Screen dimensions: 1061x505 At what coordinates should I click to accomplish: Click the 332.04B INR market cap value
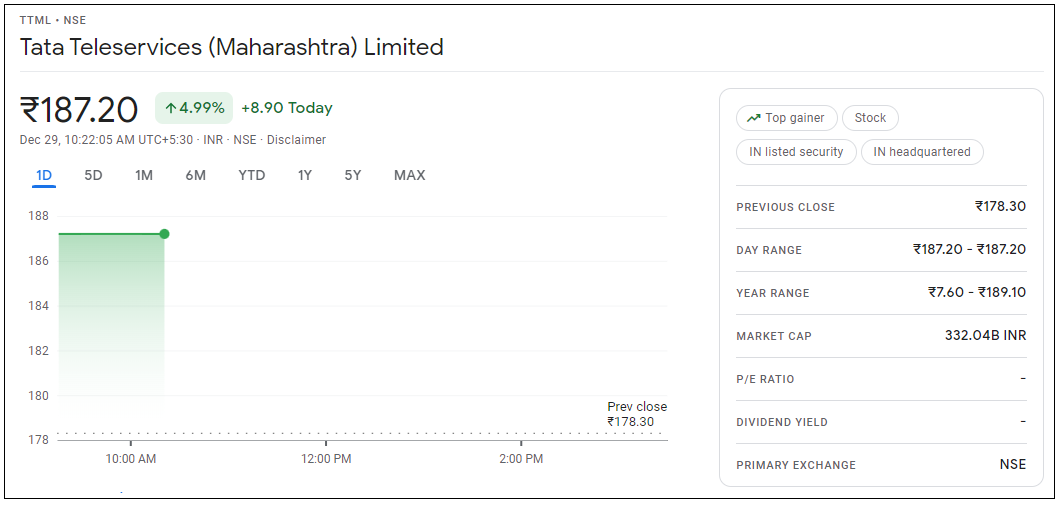click(x=985, y=335)
